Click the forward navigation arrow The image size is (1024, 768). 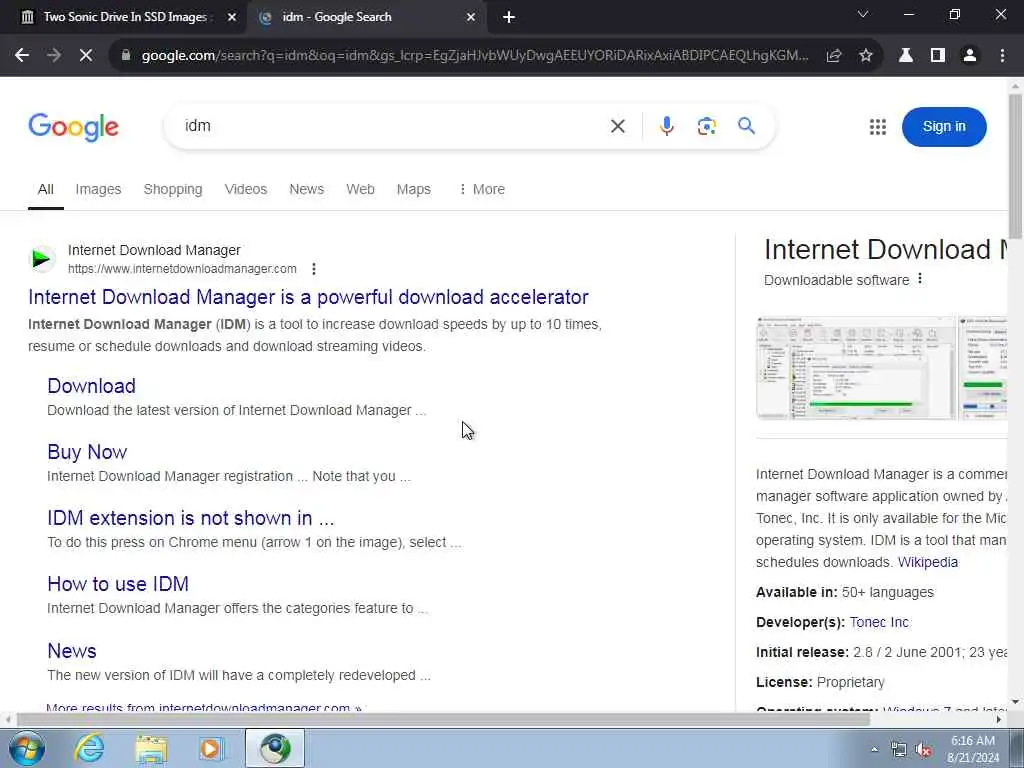pyautogui.click(x=54, y=56)
